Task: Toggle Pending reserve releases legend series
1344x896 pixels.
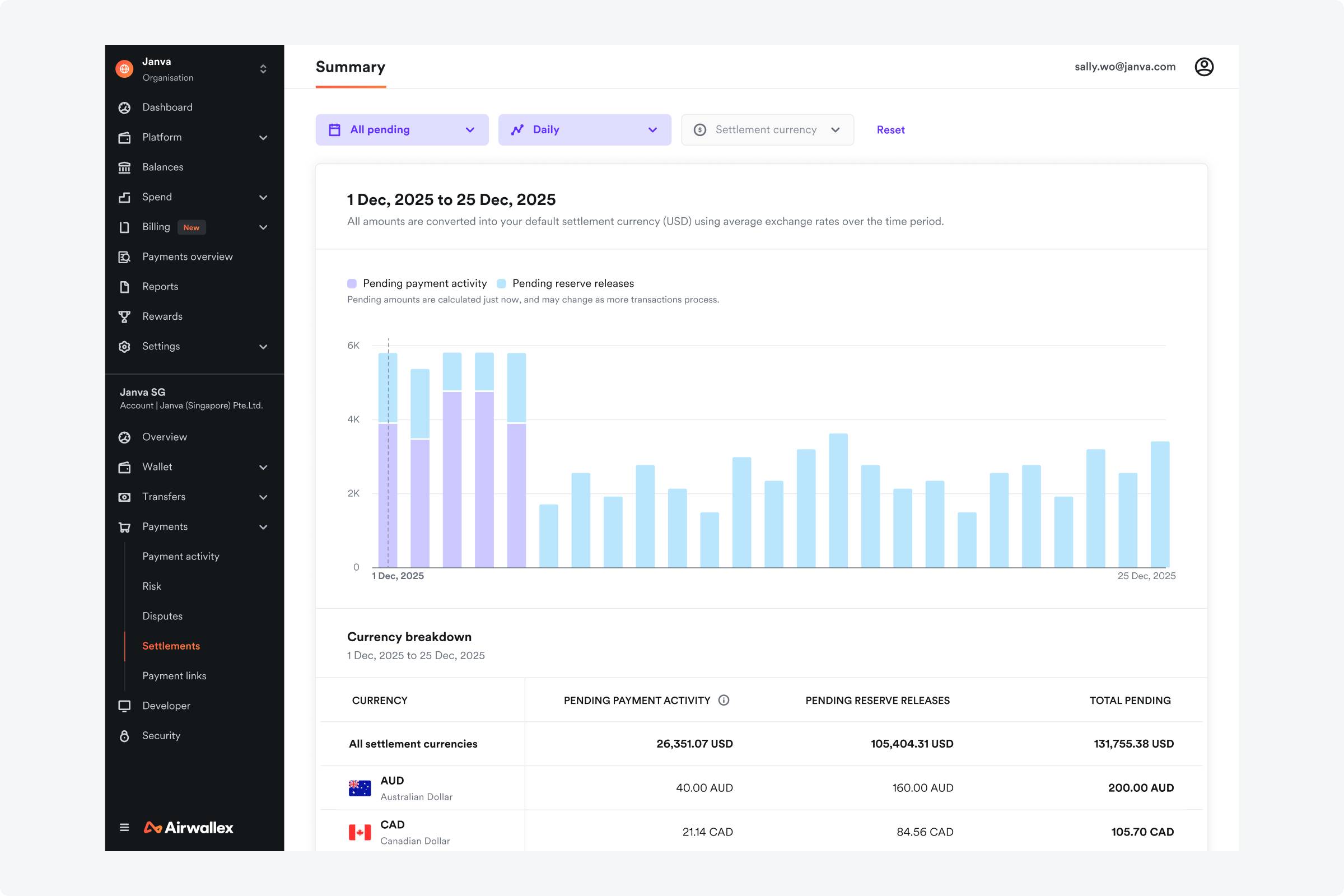Action: 566,283
